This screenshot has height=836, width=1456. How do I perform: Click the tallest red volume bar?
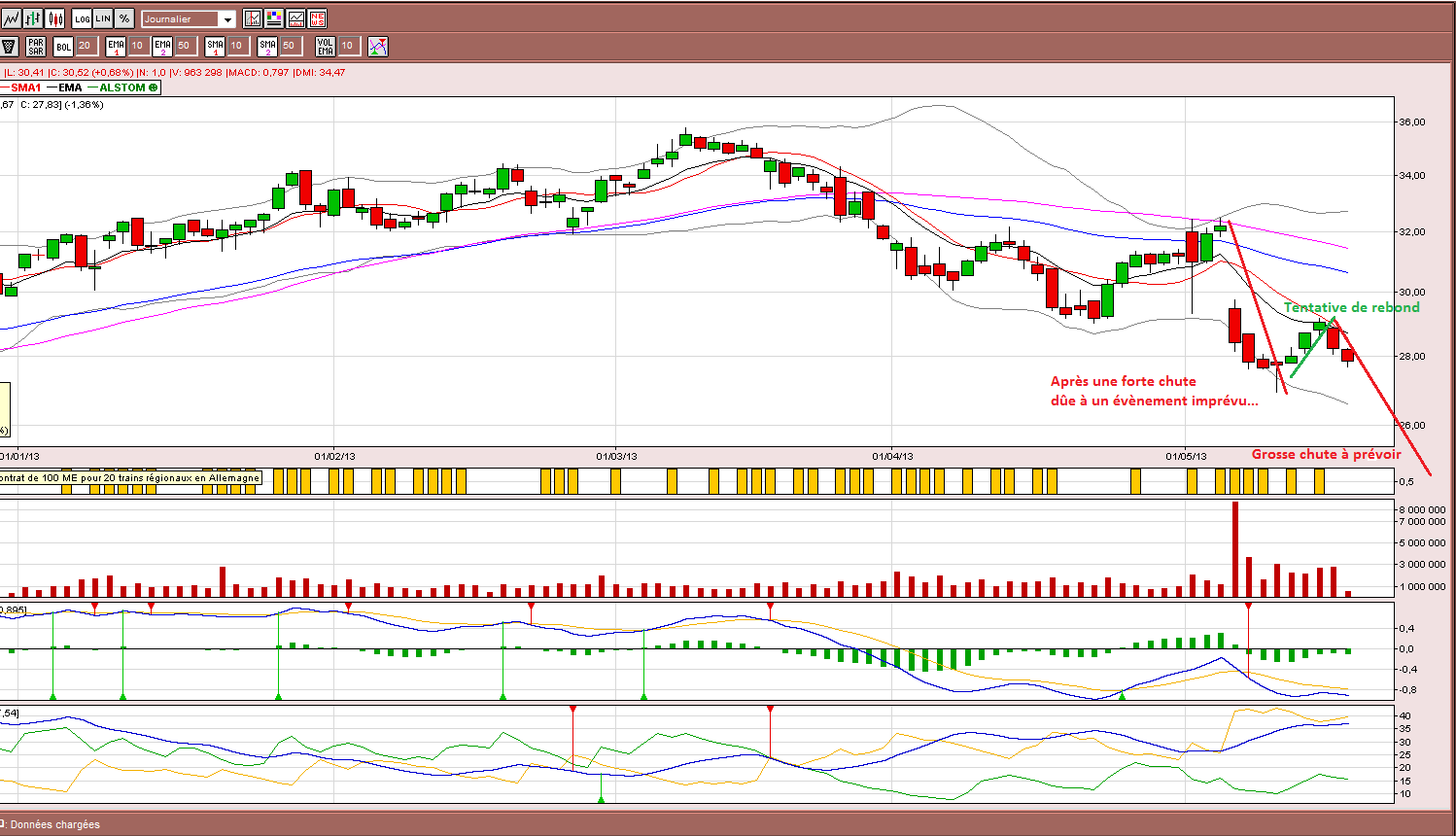(1235, 548)
